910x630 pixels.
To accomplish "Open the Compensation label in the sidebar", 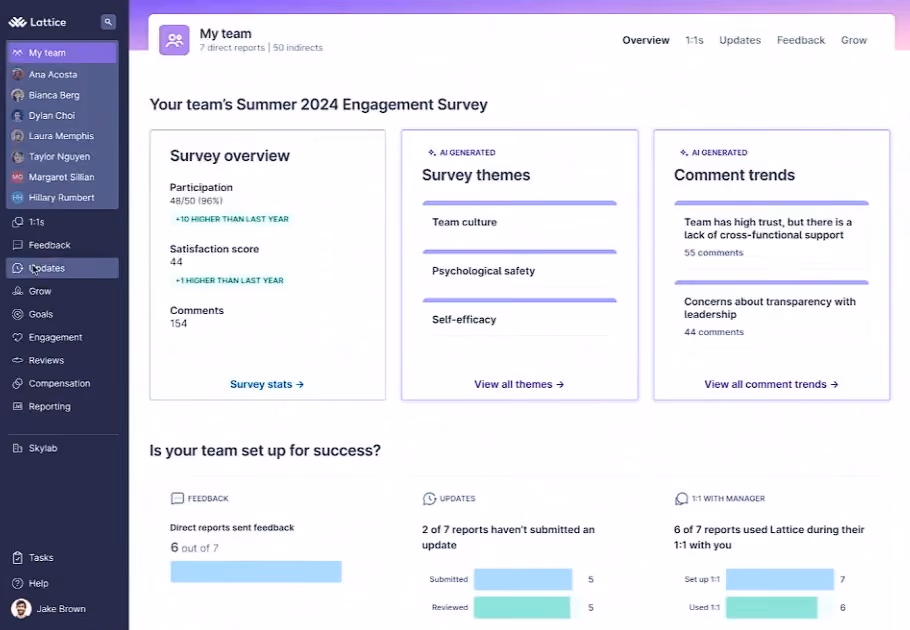I will [x=59, y=383].
